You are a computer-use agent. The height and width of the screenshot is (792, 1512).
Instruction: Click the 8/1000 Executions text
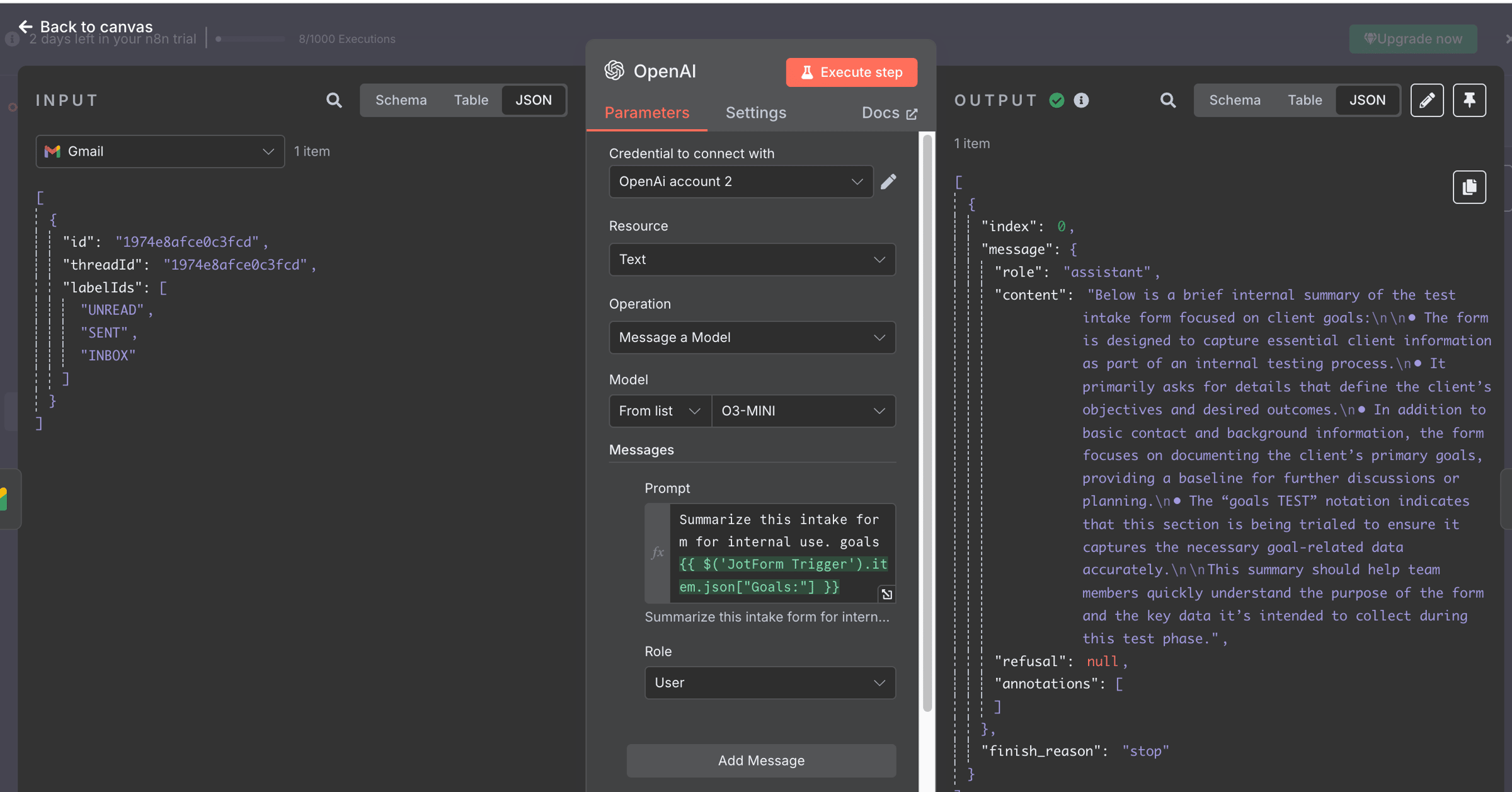(x=346, y=39)
